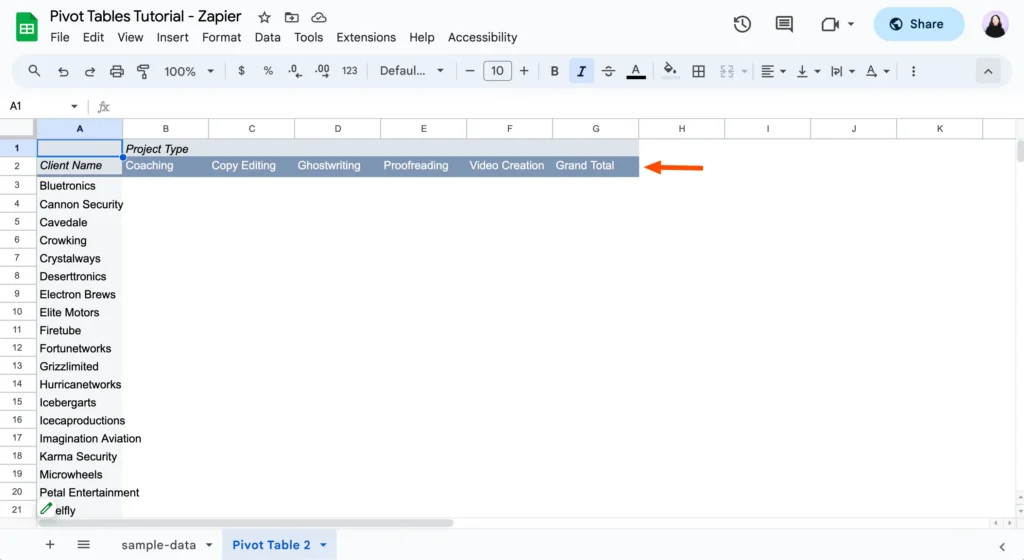Open the account profile picture

tap(995, 24)
